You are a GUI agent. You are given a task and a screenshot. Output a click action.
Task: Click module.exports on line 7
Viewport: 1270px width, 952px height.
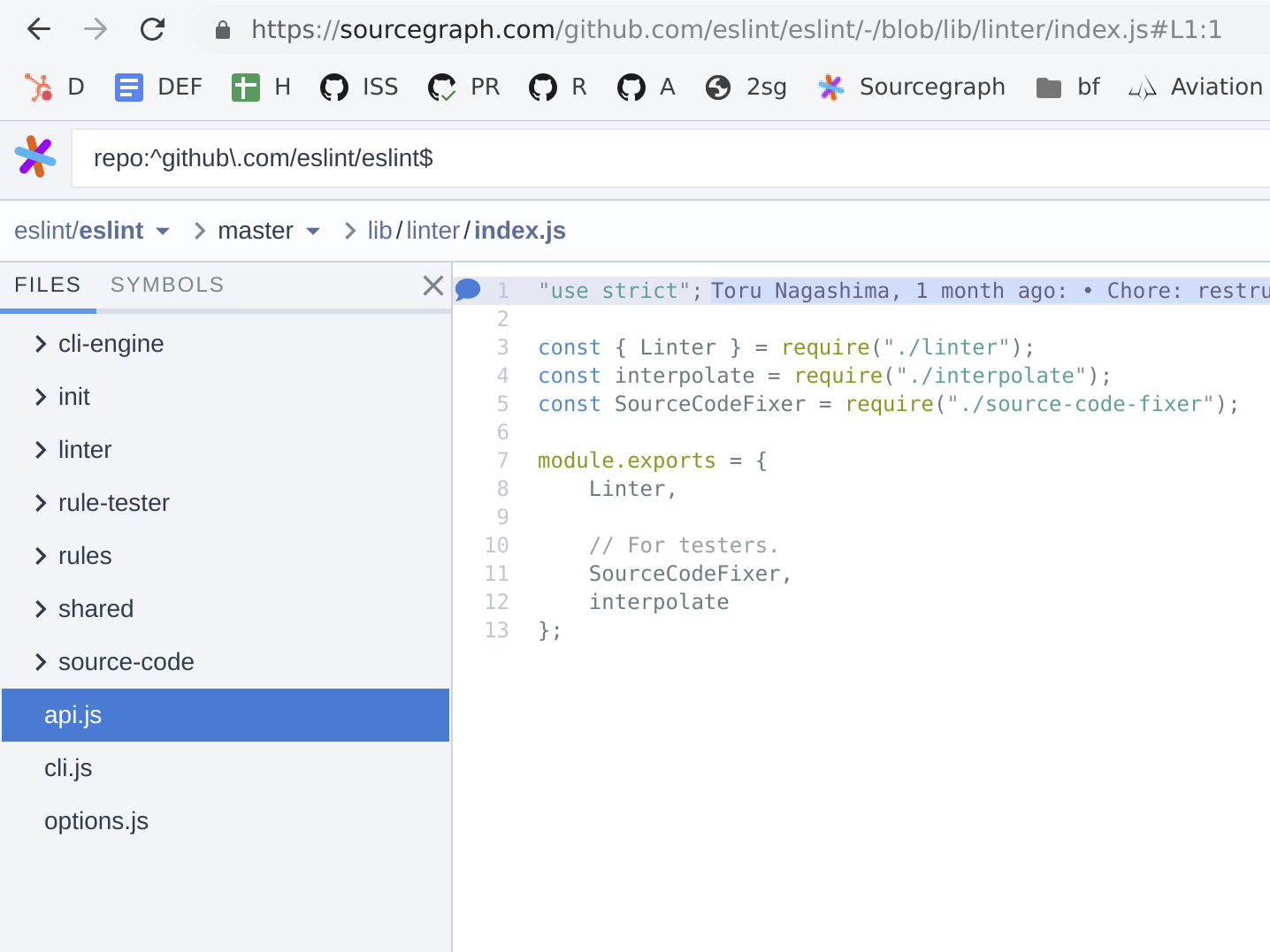626,461
